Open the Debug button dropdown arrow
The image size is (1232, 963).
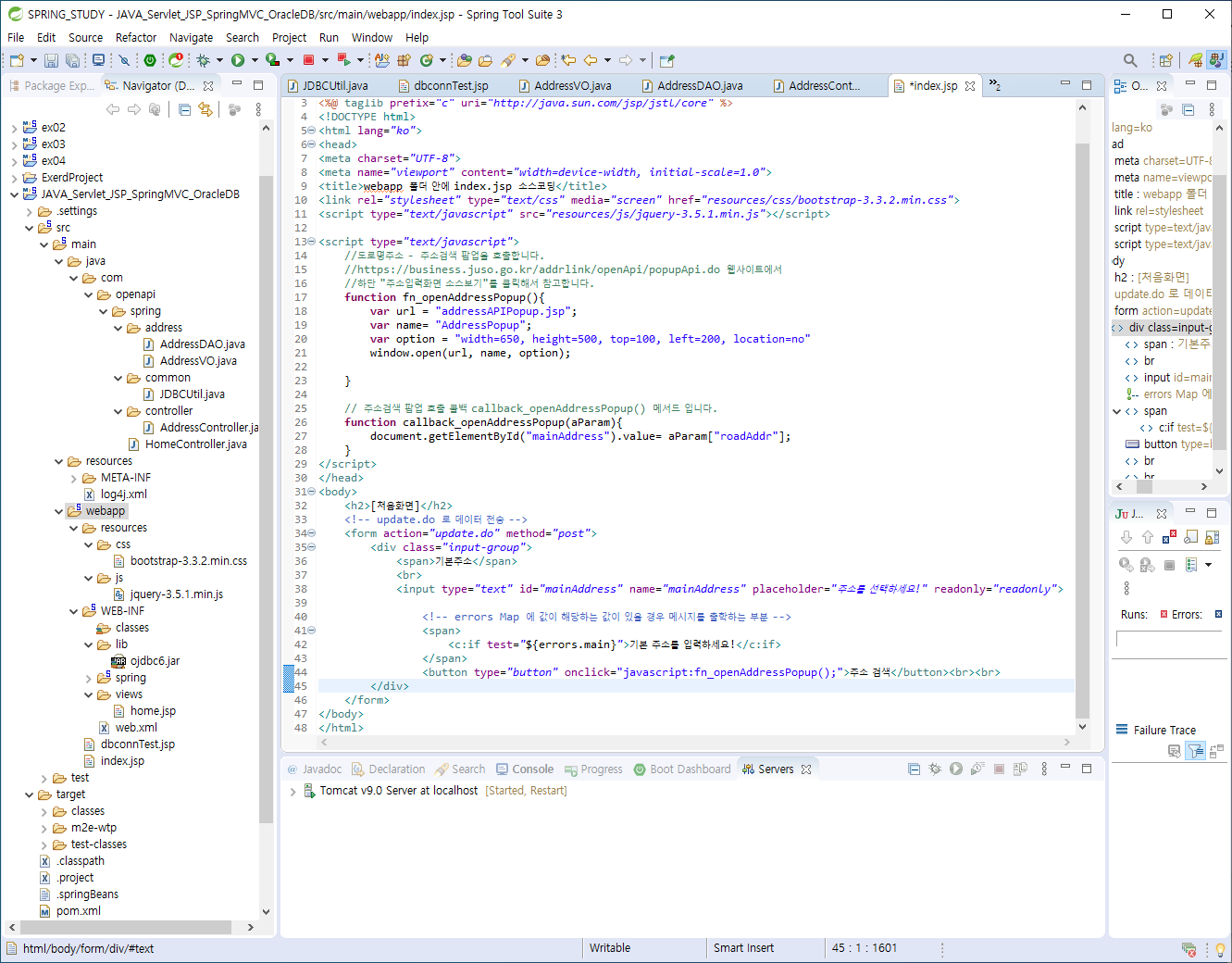click(219, 60)
